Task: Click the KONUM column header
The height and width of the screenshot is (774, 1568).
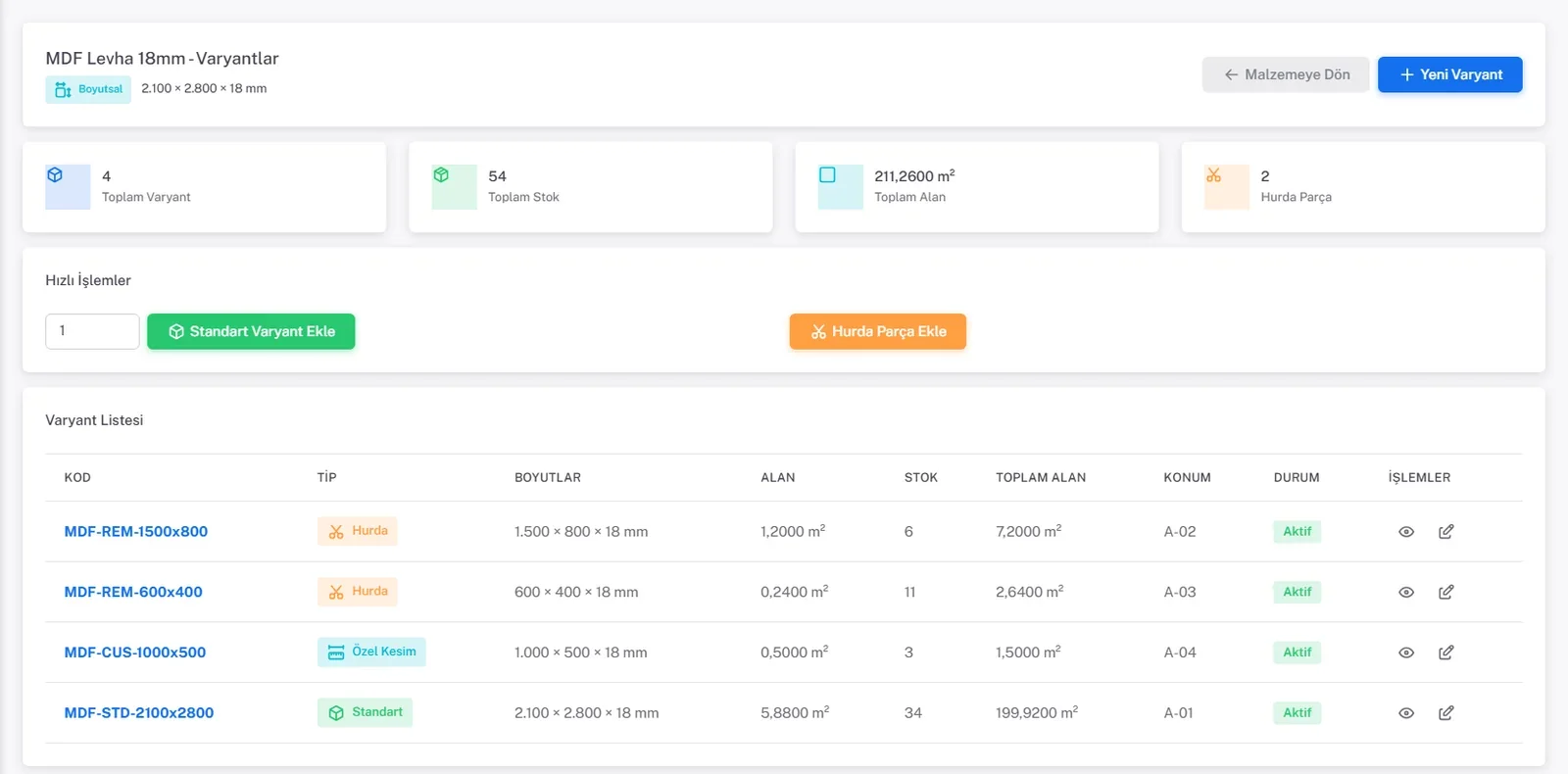Action: [1188, 478]
